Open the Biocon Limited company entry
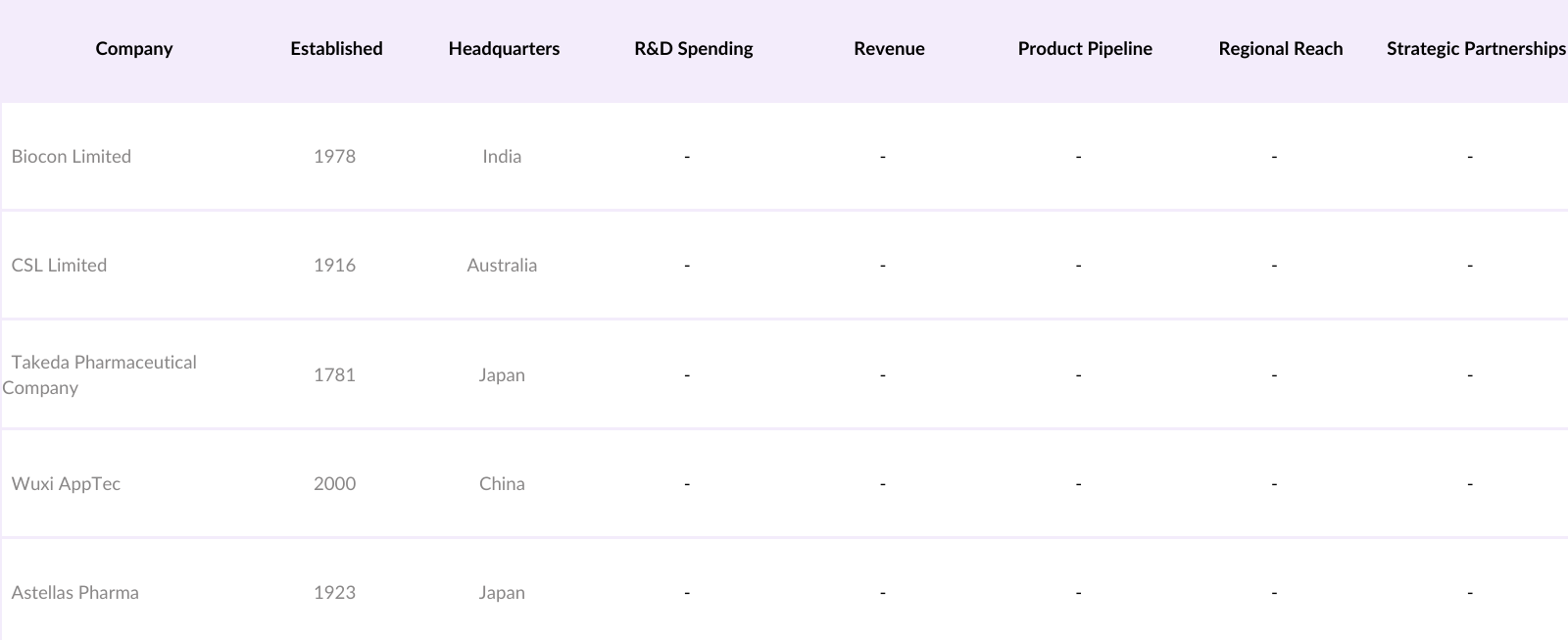 tap(72, 157)
